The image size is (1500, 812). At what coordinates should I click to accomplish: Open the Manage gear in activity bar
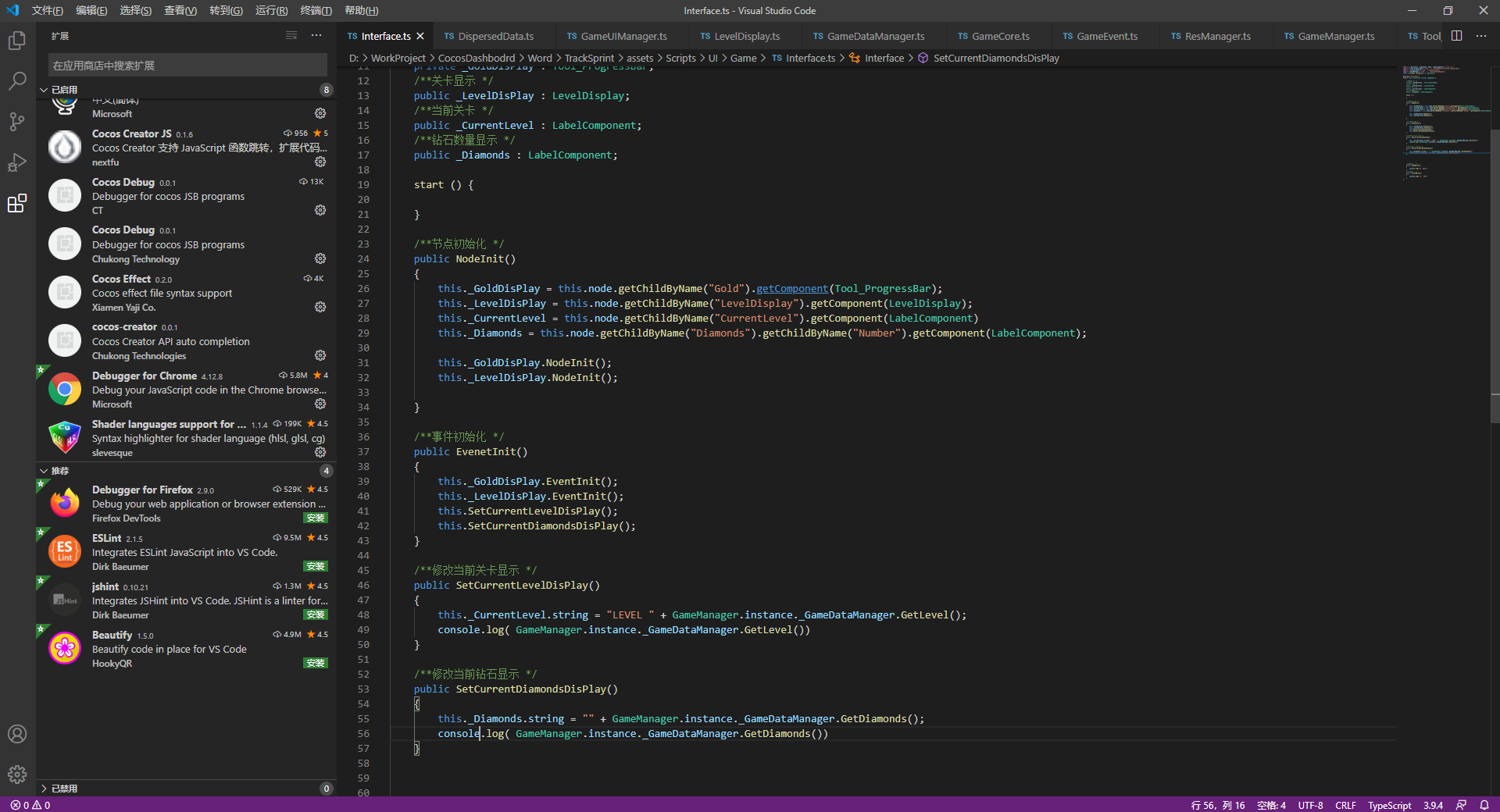(x=17, y=775)
